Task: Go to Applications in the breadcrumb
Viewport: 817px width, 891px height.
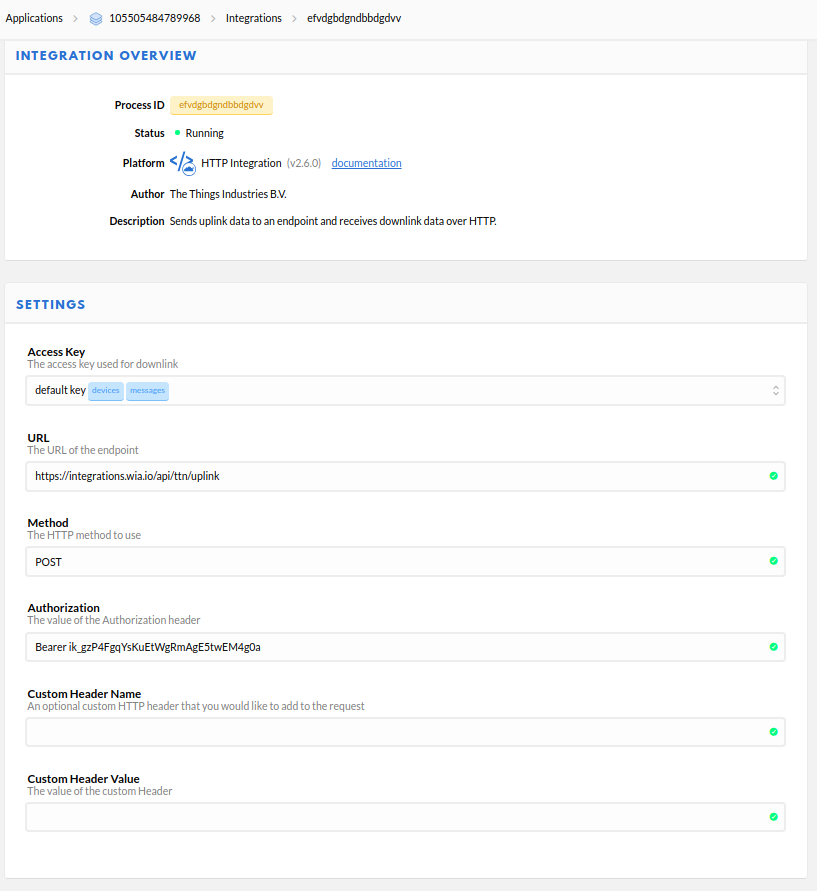Action: pyautogui.click(x=34, y=18)
